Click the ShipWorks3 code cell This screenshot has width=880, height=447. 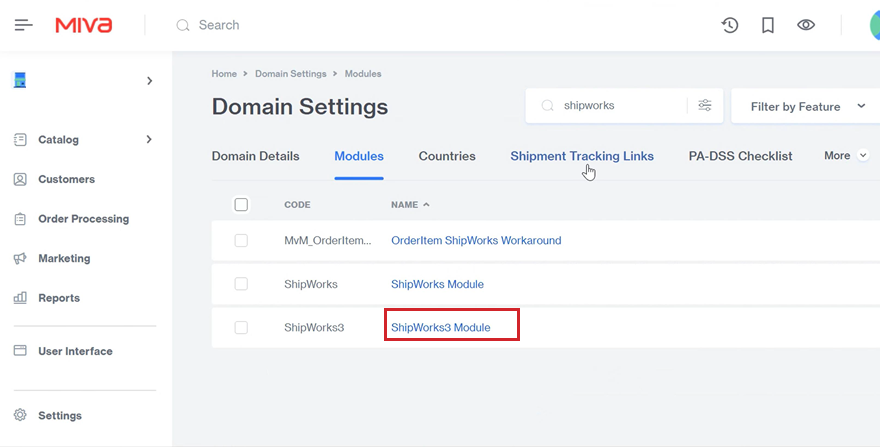(x=314, y=327)
